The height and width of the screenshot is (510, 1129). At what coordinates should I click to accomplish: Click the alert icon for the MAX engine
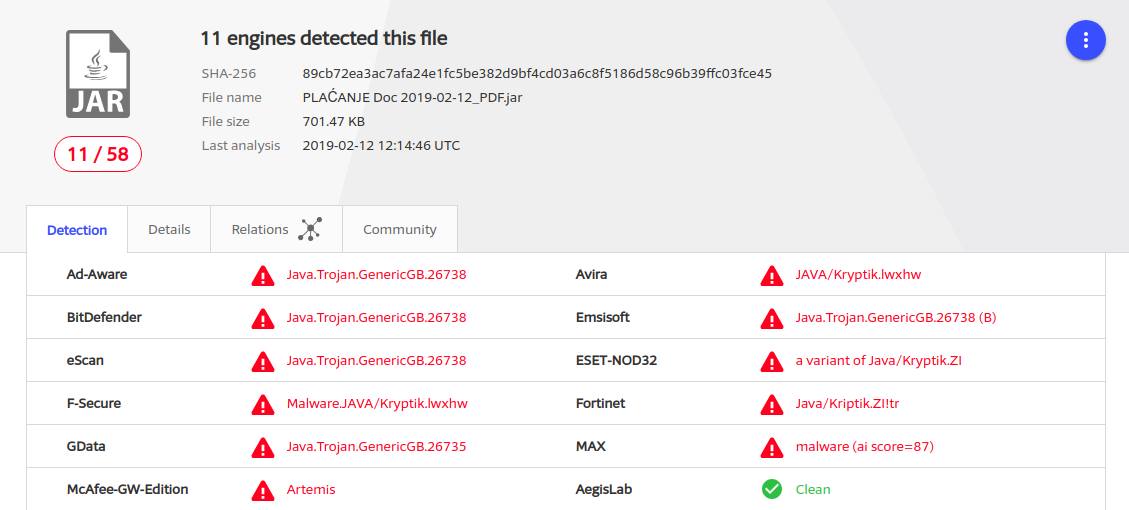(x=772, y=447)
